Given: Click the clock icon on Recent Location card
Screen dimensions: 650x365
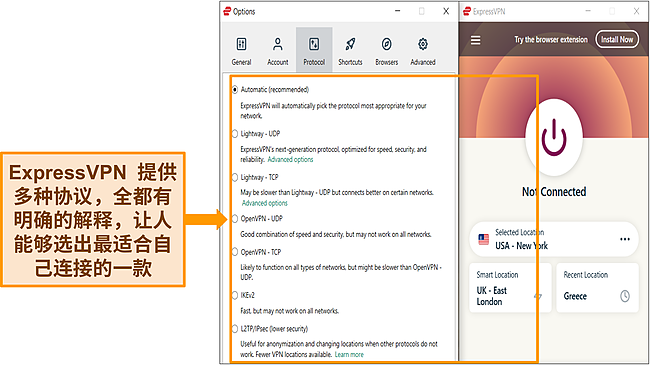Looking at the screenshot, I should click(625, 296).
